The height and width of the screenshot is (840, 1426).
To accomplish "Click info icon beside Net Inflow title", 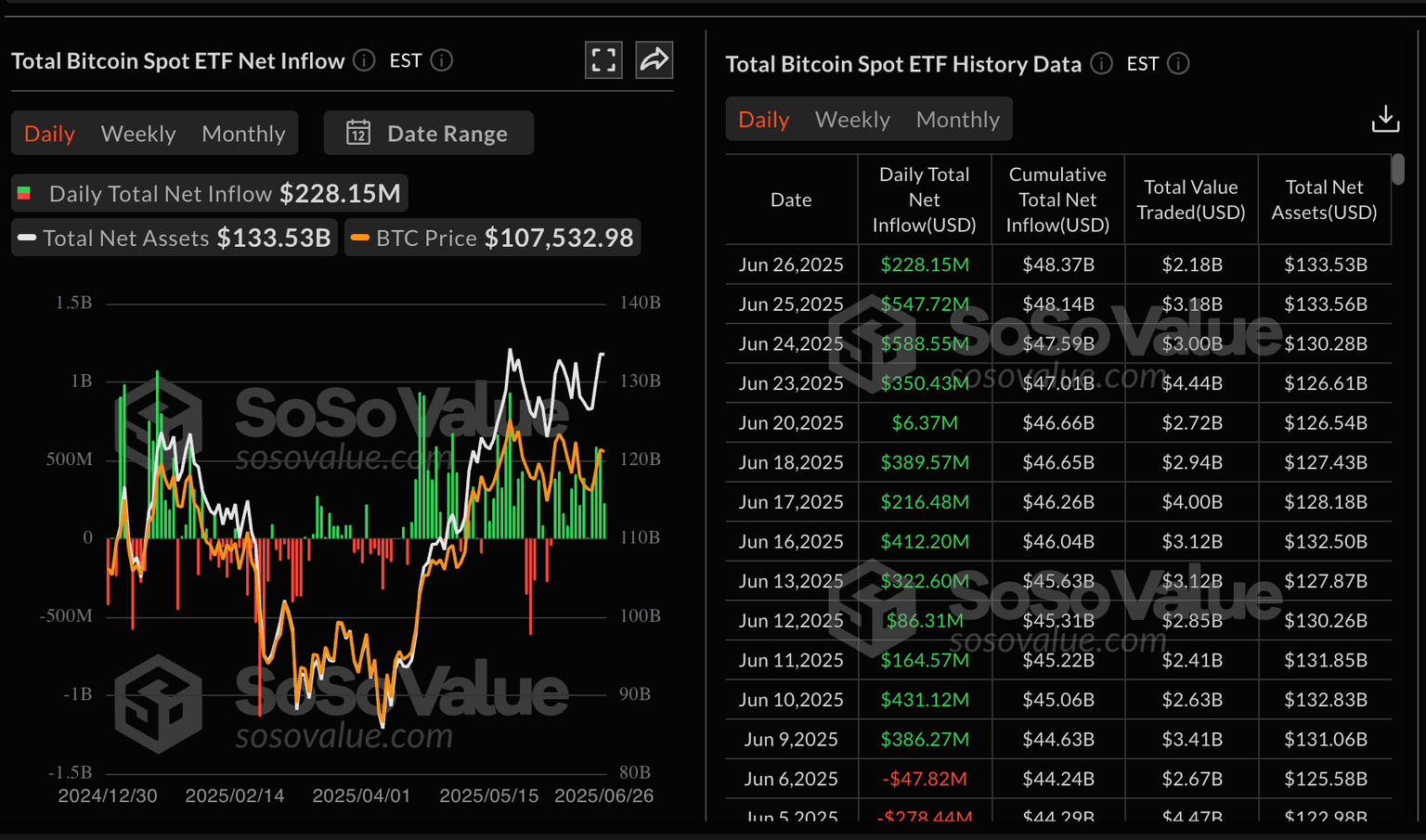I will pyautogui.click(x=365, y=60).
